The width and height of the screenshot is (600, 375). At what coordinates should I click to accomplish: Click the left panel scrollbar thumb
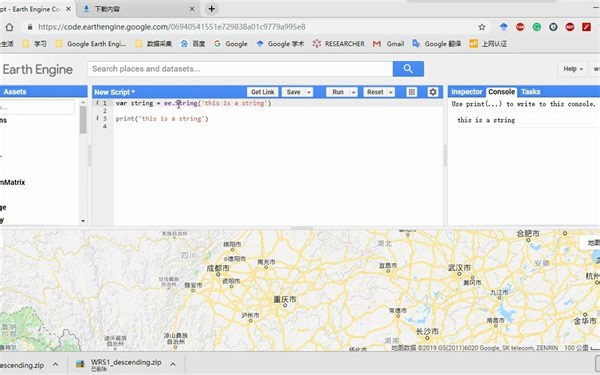click(x=83, y=120)
